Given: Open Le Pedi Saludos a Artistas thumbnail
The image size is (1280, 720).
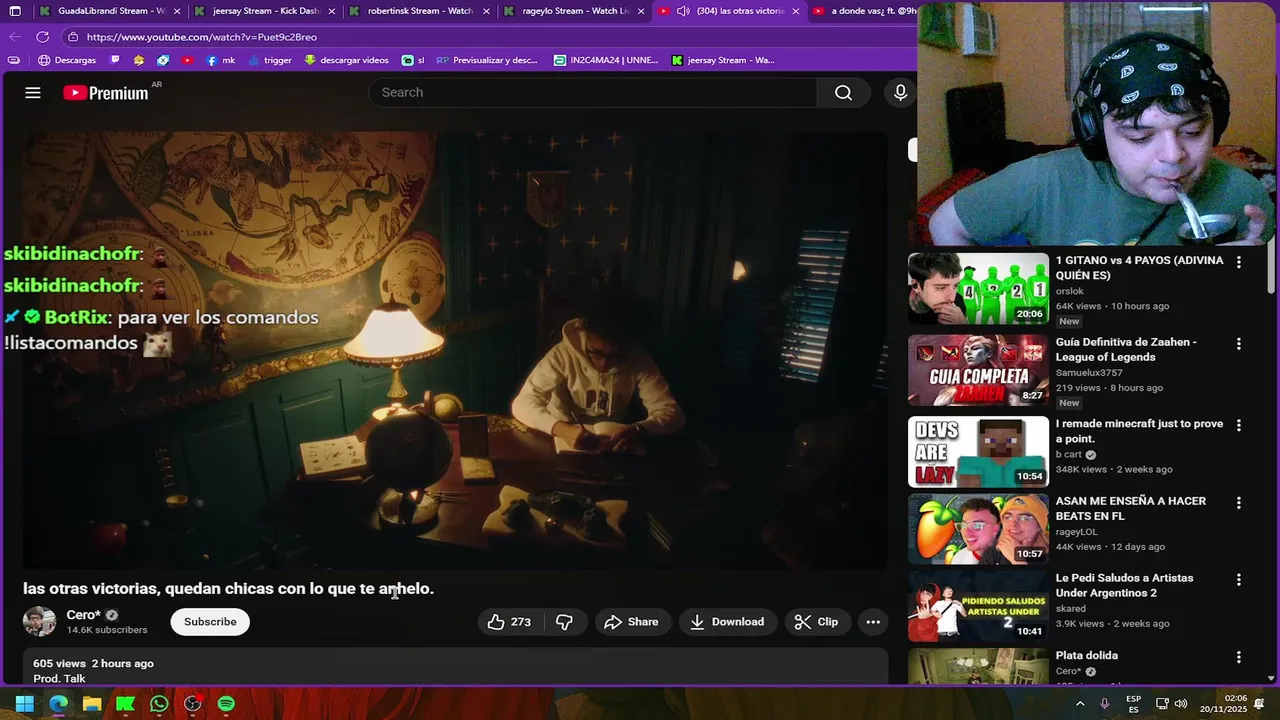Looking at the screenshot, I should pyautogui.click(x=978, y=606).
